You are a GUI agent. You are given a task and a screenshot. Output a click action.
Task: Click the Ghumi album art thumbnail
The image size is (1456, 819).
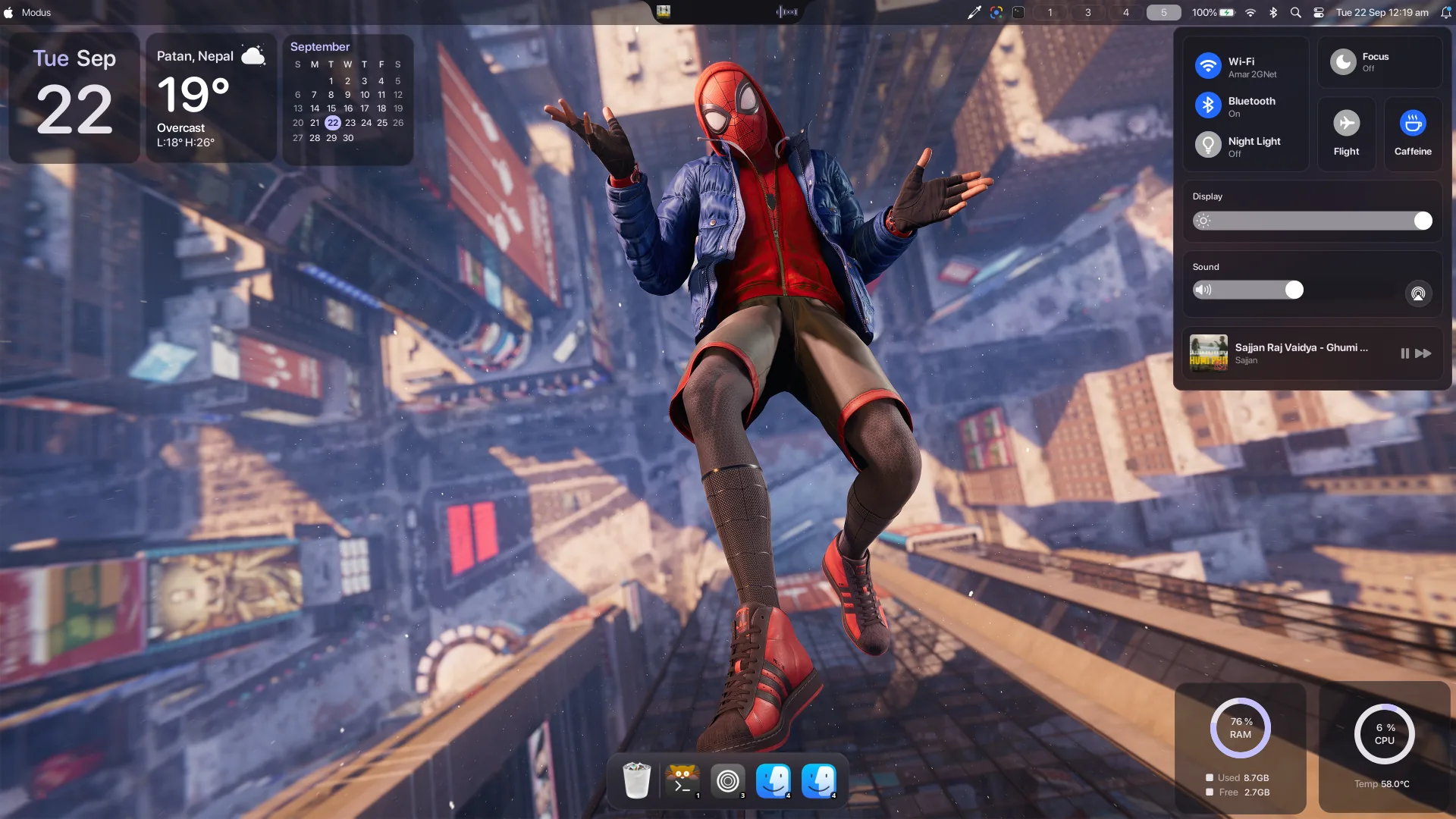[1208, 353]
